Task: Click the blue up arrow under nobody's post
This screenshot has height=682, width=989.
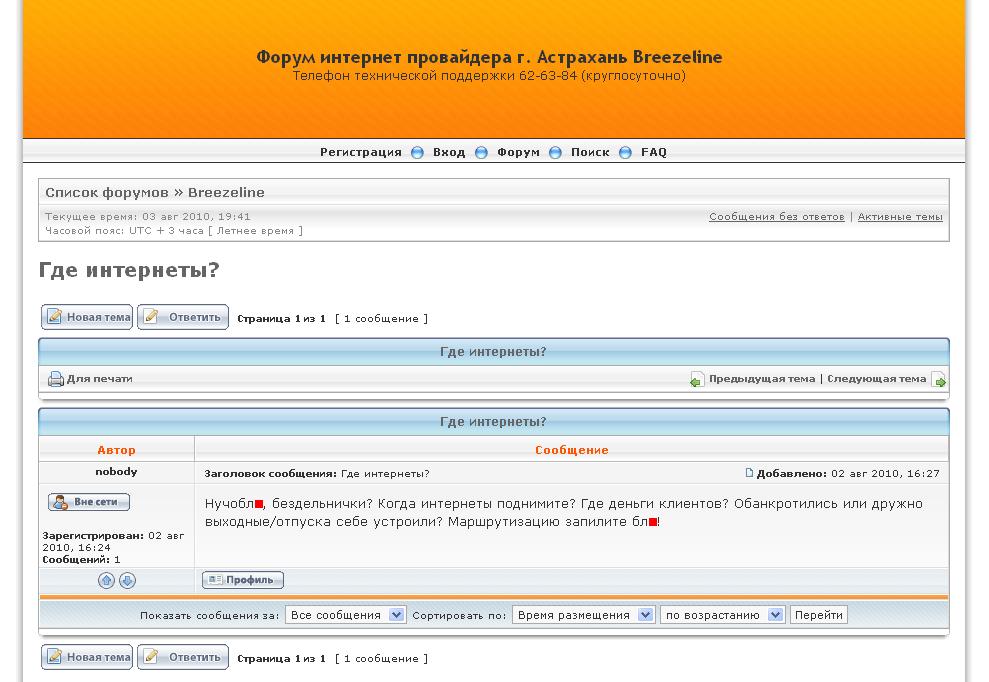Action: point(106,580)
